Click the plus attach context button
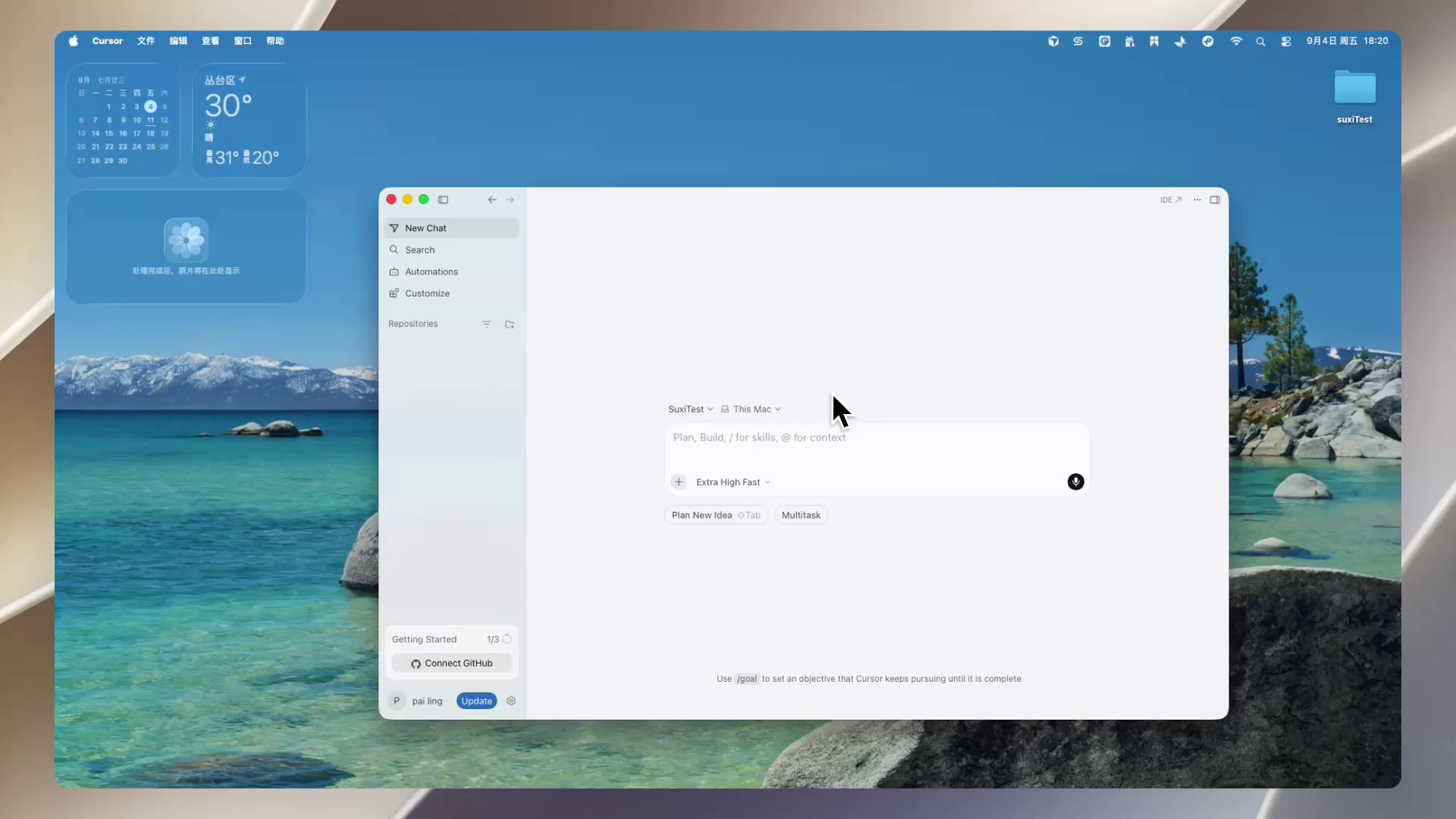This screenshot has height=819, width=1456. tap(679, 482)
